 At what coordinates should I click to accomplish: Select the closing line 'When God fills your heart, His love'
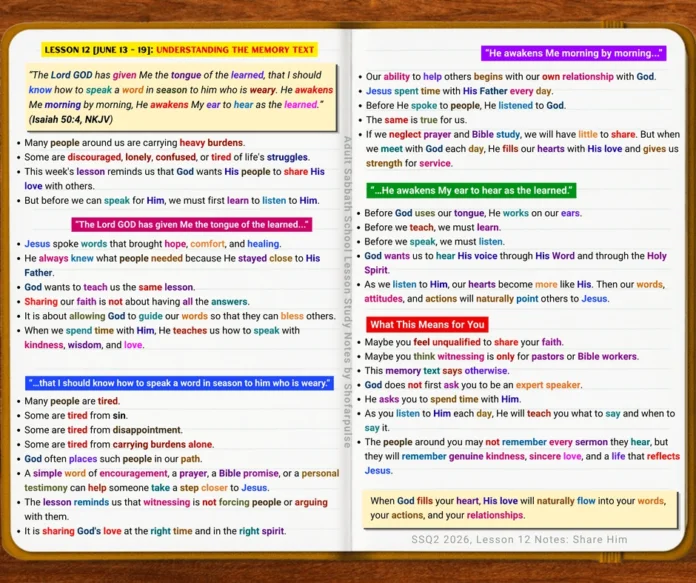[x=518, y=508]
